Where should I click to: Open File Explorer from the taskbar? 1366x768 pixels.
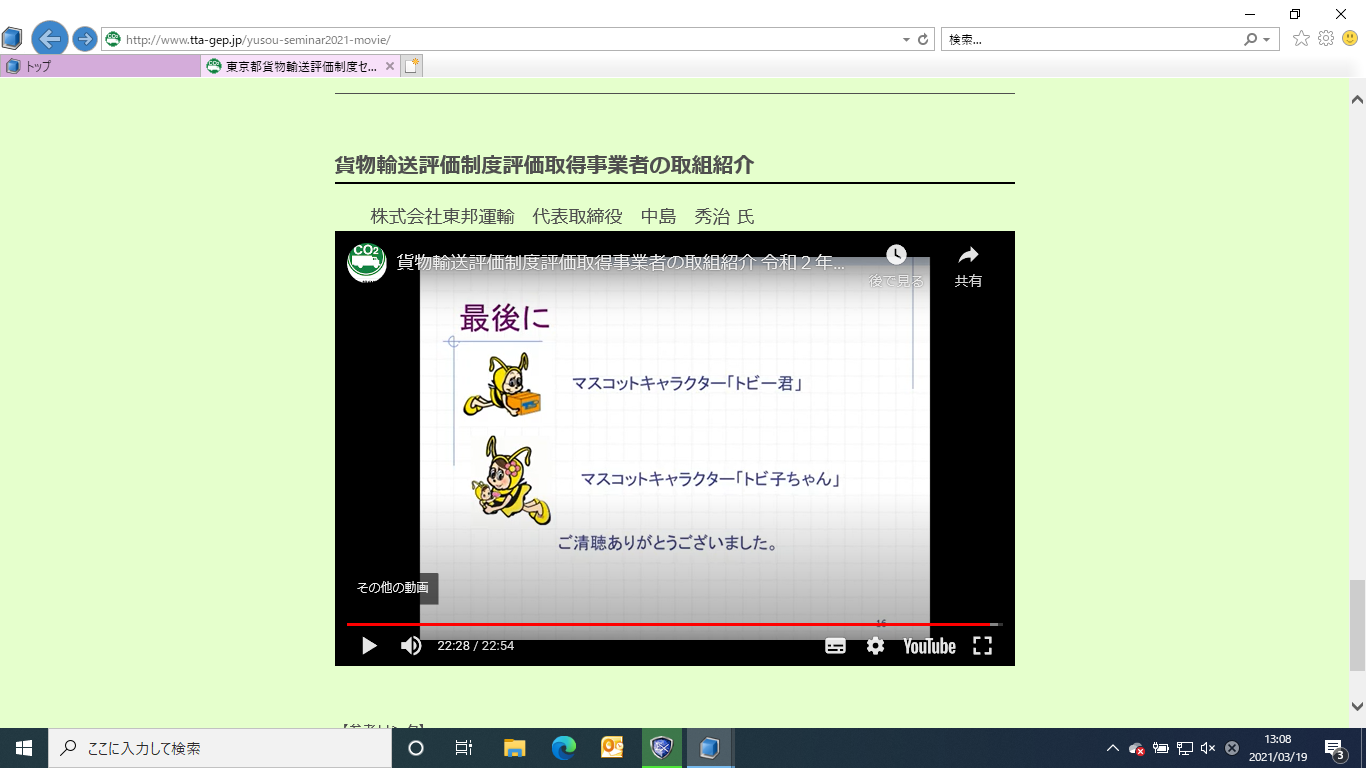pos(515,748)
